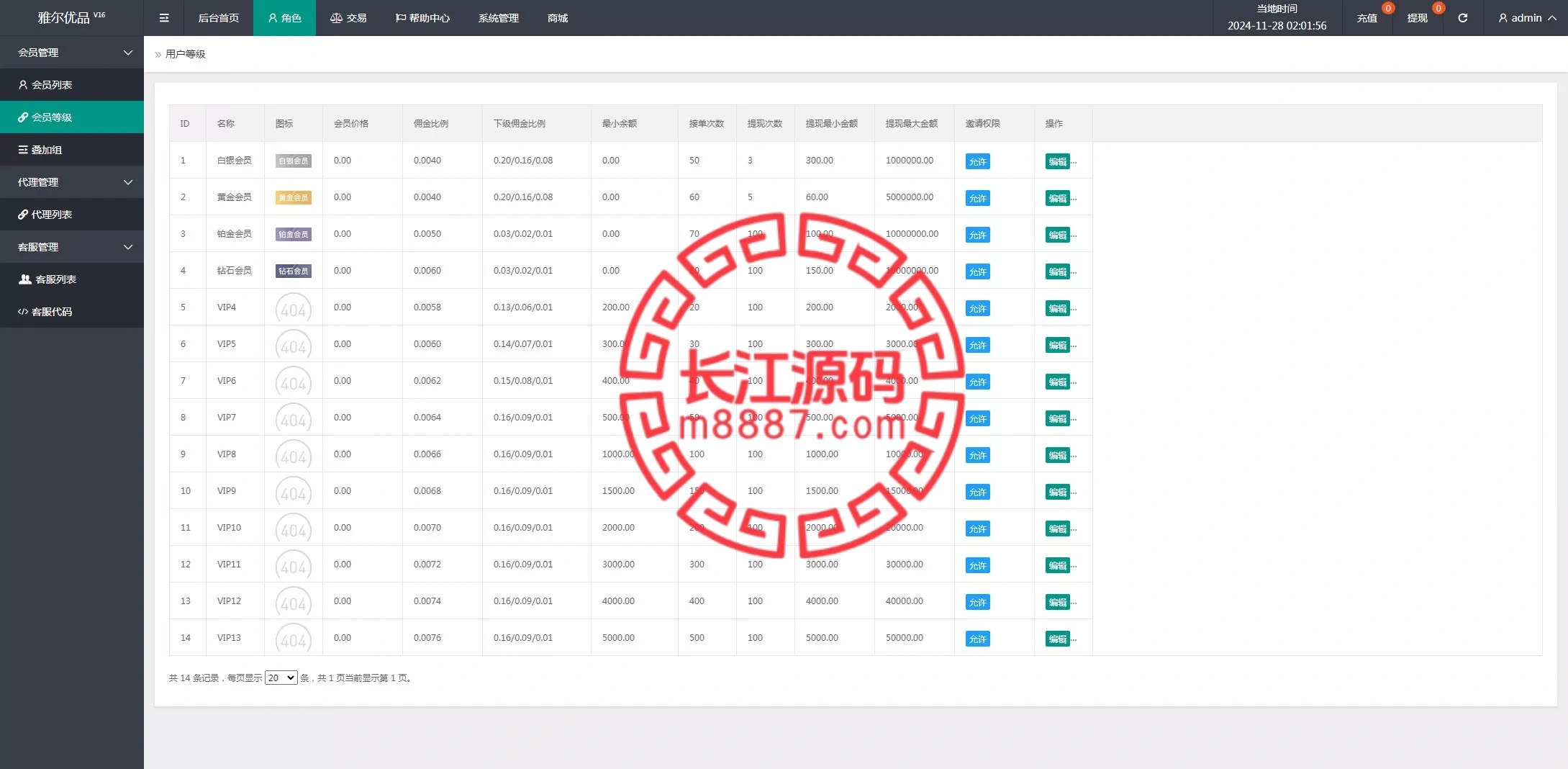The width and height of the screenshot is (1568, 769).
Task: Click the 404 placeholder icon for VIP7
Action: pyautogui.click(x=294, y=418)
